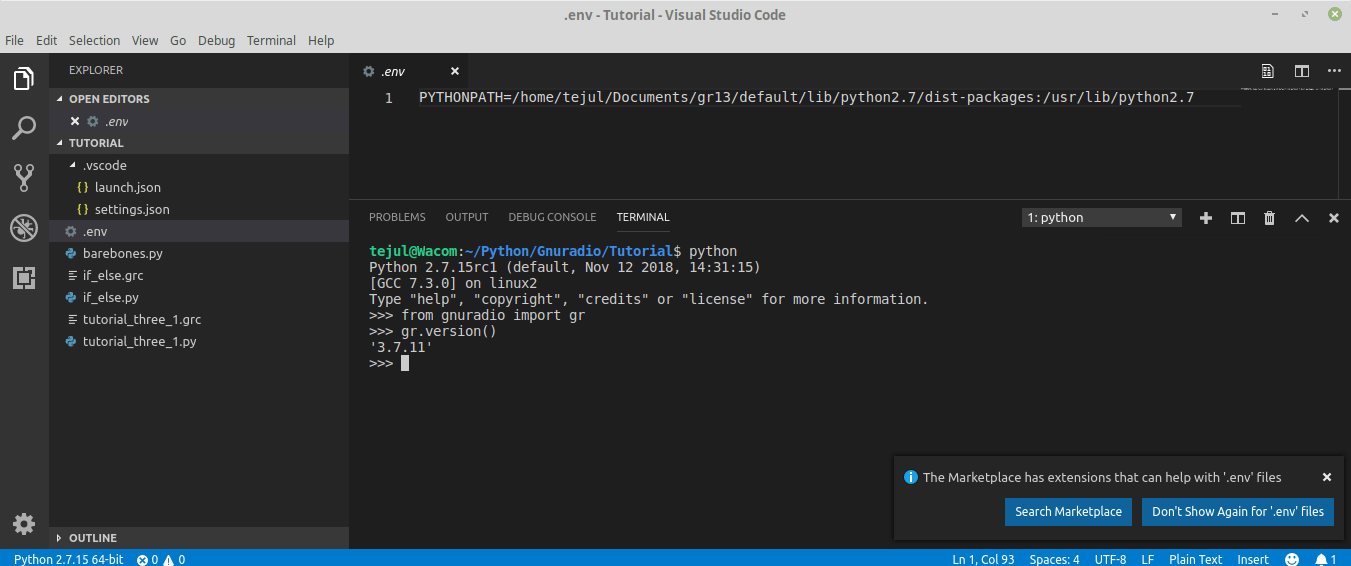
Task: Open notifications bell in status bar
Action: 1326,559
